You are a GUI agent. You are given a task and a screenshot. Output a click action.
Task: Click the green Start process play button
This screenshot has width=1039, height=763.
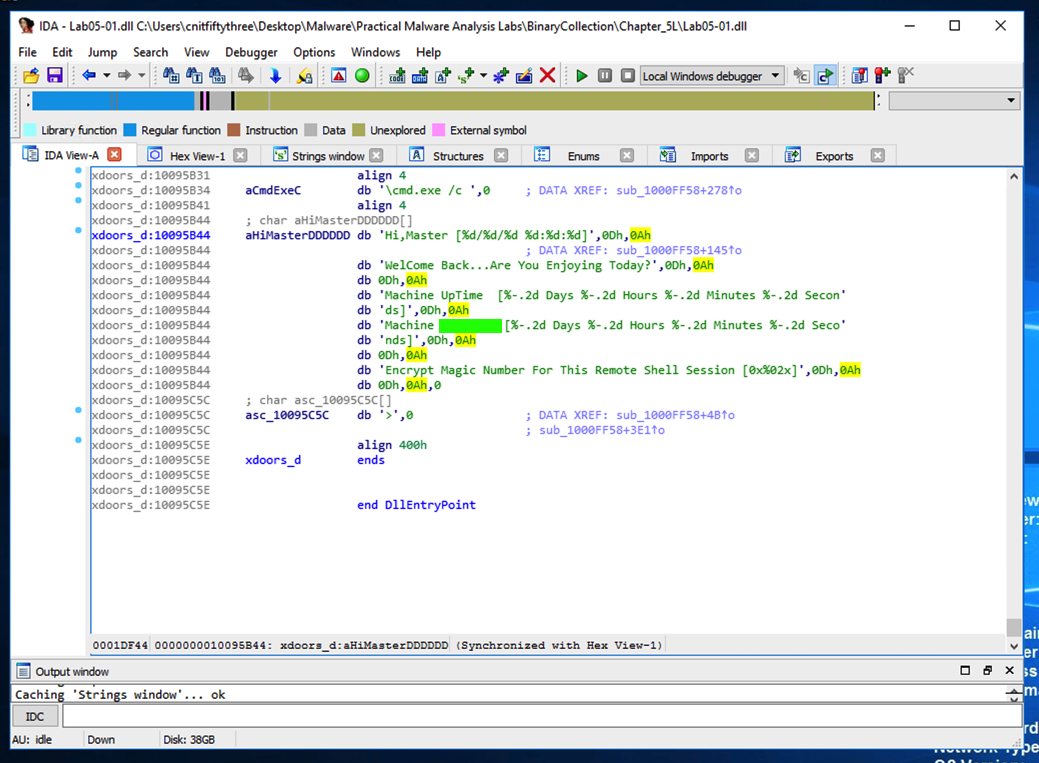[581, 76]
